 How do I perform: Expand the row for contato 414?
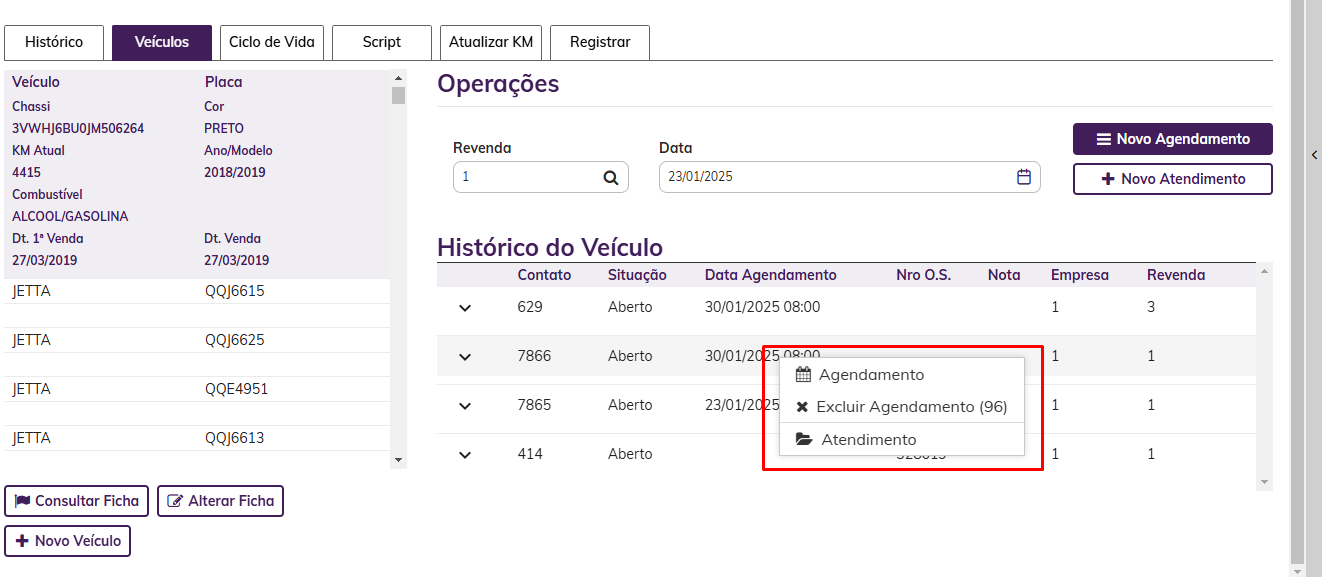[x=465, y=455]
